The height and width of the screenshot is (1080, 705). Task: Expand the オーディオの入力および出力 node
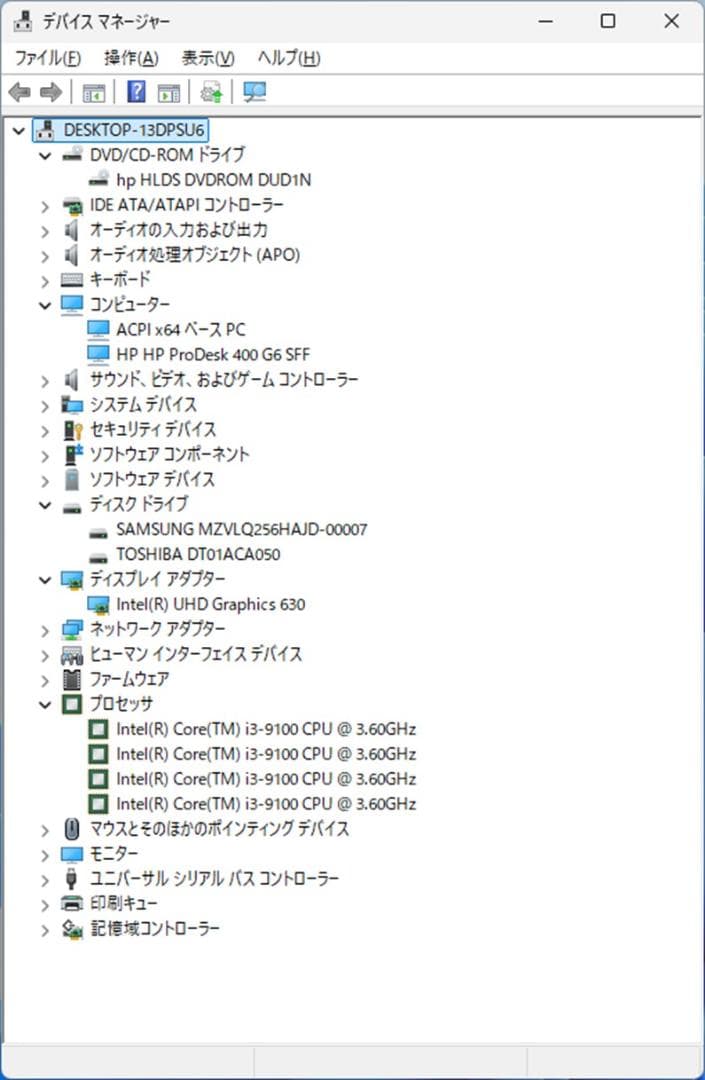(45, 231)
